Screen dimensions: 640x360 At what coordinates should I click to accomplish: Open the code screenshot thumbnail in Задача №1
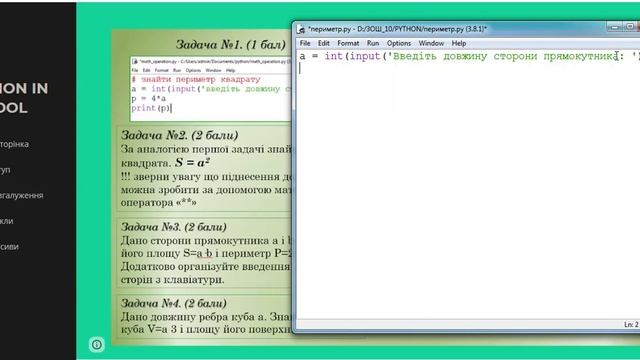211,89
